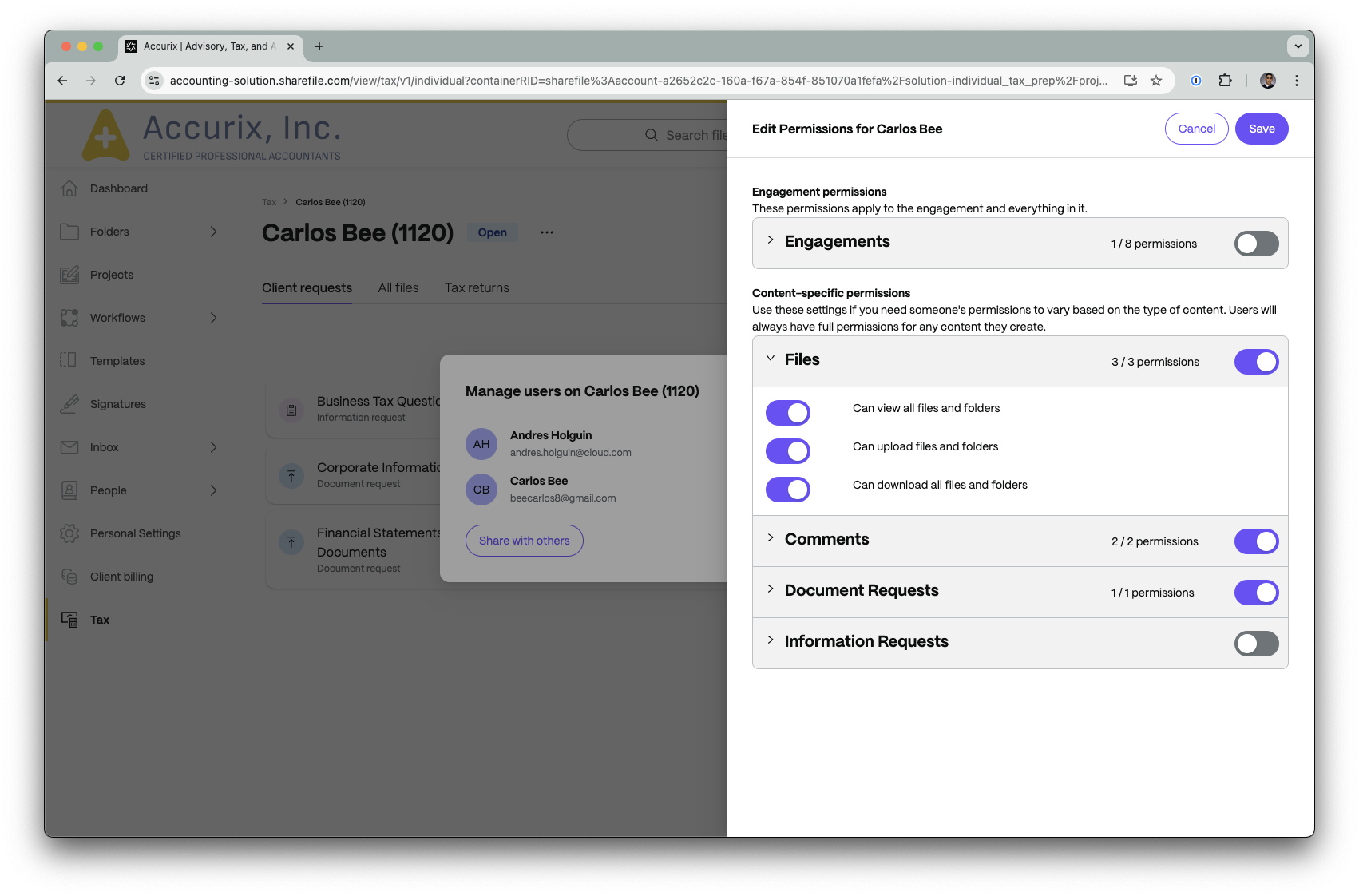Screen dimensions: 1359x896
Task: Click the 3 / 3 permissions count
Action: [1155, 362]
